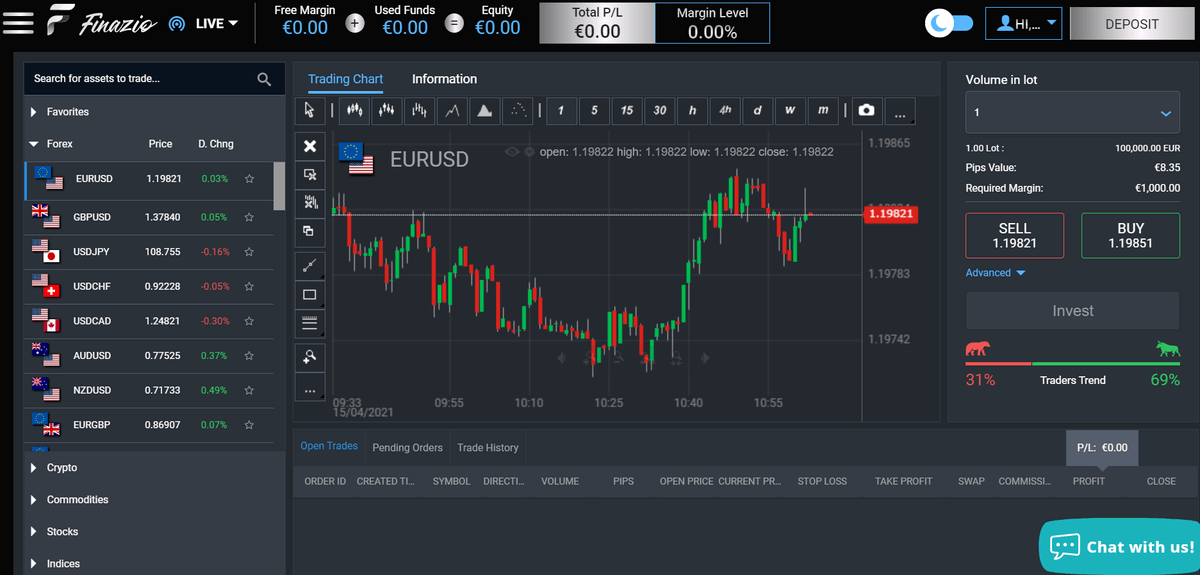This screenshot has width=1200, height=575.
Task: Click the zoom magnifier tool
Action: (x=309, y=356)
